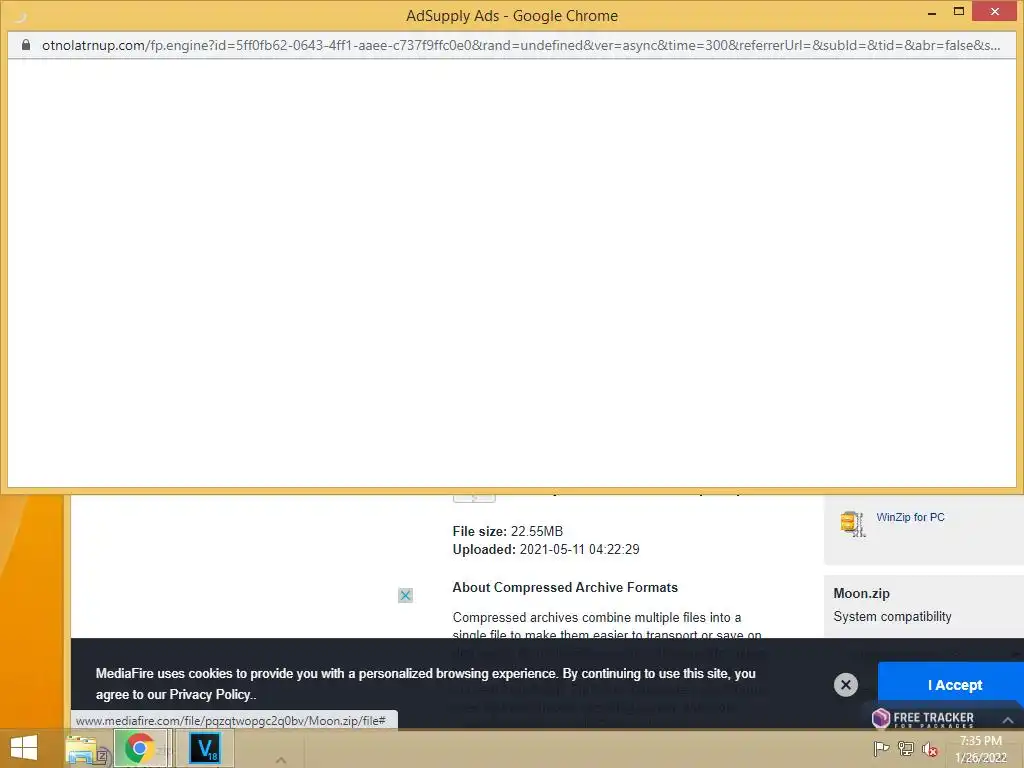Image resolution: width=1024 pixels, height=768 pixels.
Task: Click the network icon in system tray
Action: coord(906,749)
